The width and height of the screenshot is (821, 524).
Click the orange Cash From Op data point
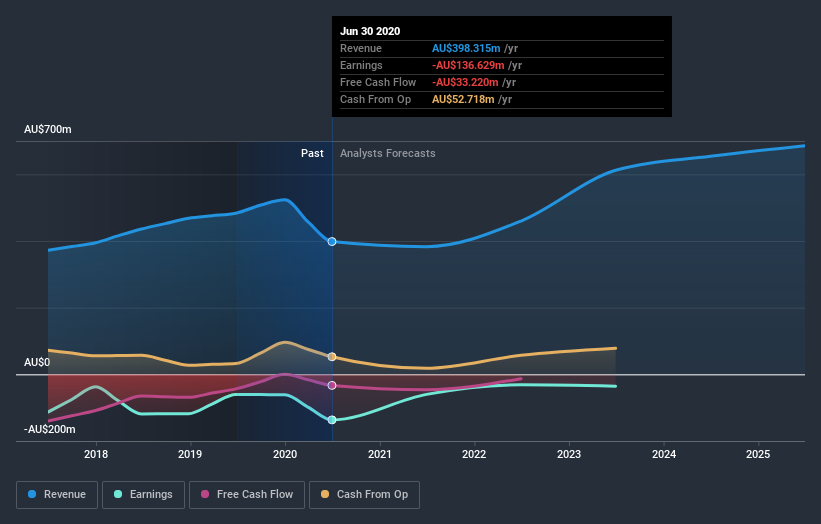[x=332, y=356]
